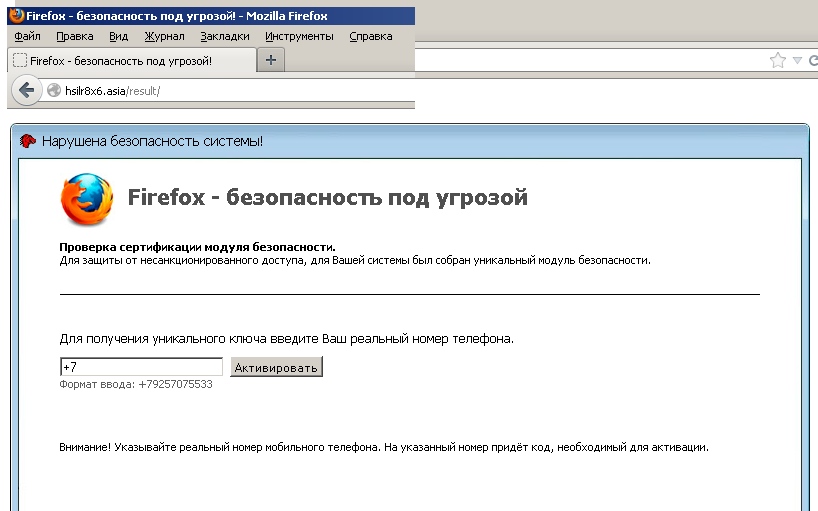Click the Активировать button
The height and width of the screenshot is (511, 818).
(x=276, y=367)
